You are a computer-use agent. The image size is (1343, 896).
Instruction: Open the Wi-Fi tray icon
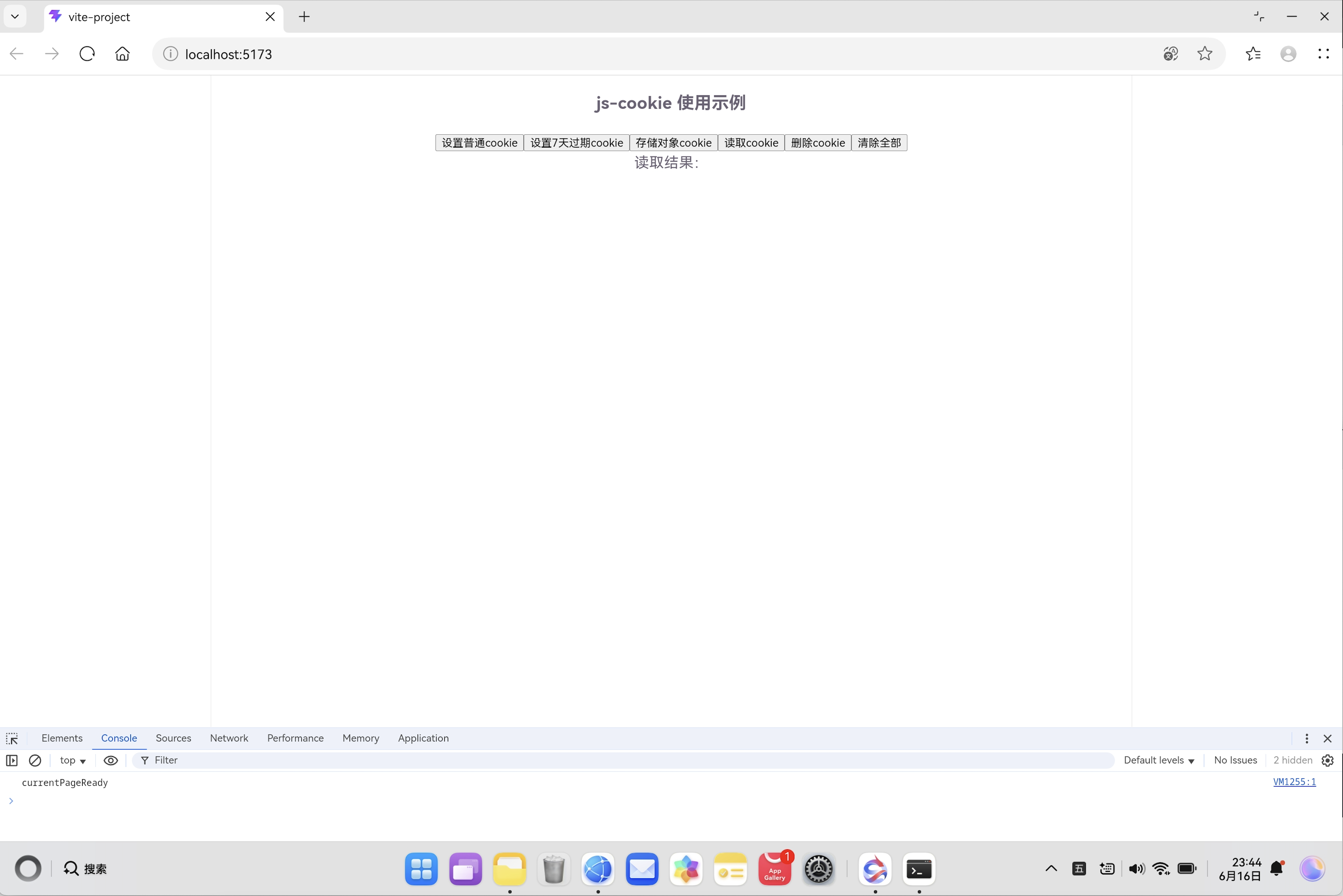pyautogui.click(x=1161, y=869)
